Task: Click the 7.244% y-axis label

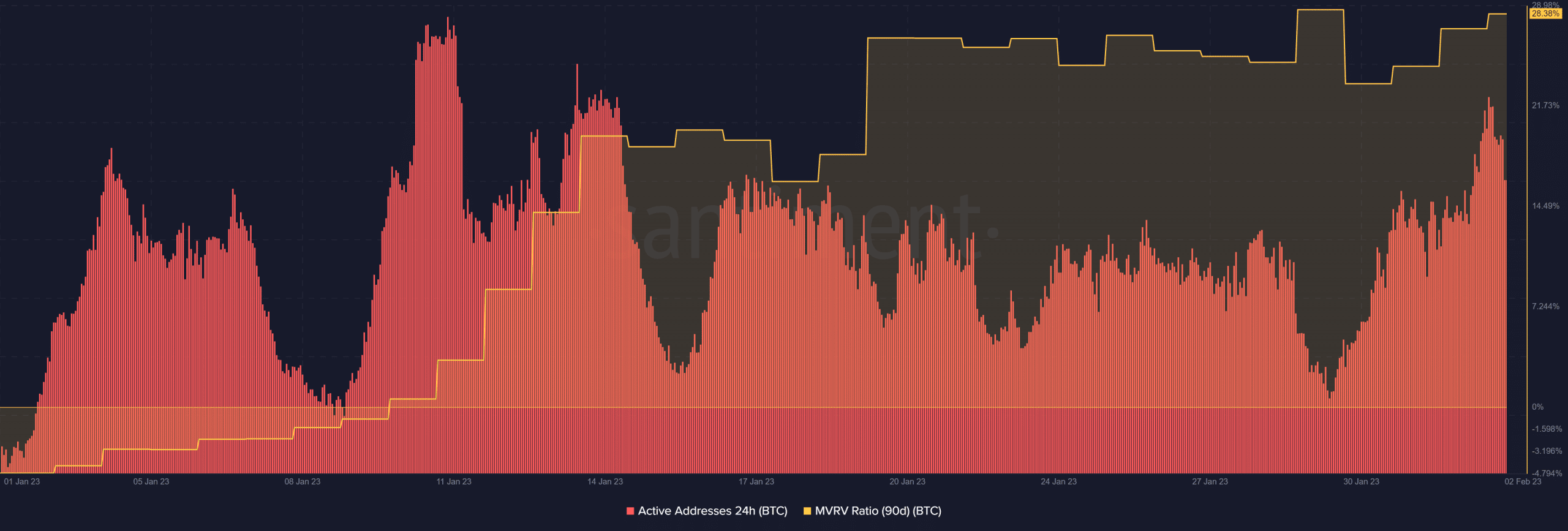Action: pyautogui.click(x=1546, y=306)
